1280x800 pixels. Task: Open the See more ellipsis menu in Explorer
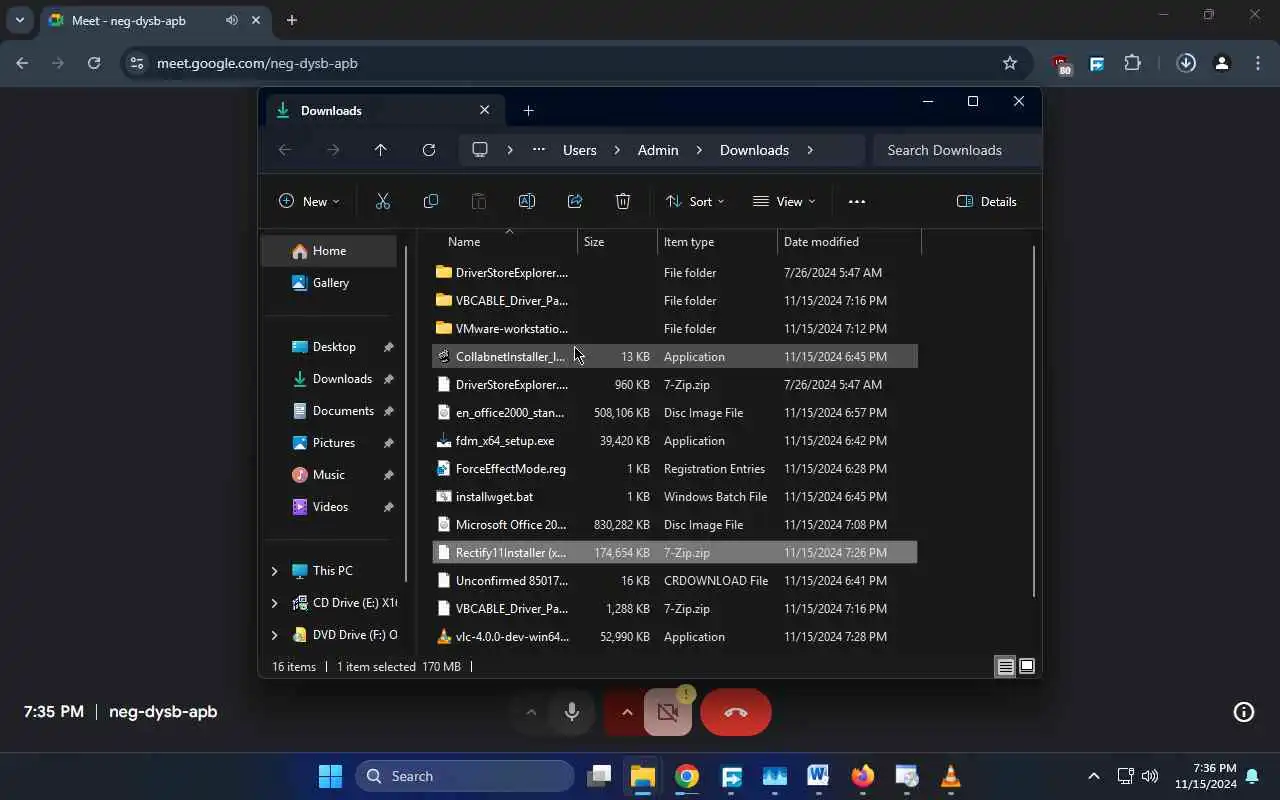coord(857,201)
